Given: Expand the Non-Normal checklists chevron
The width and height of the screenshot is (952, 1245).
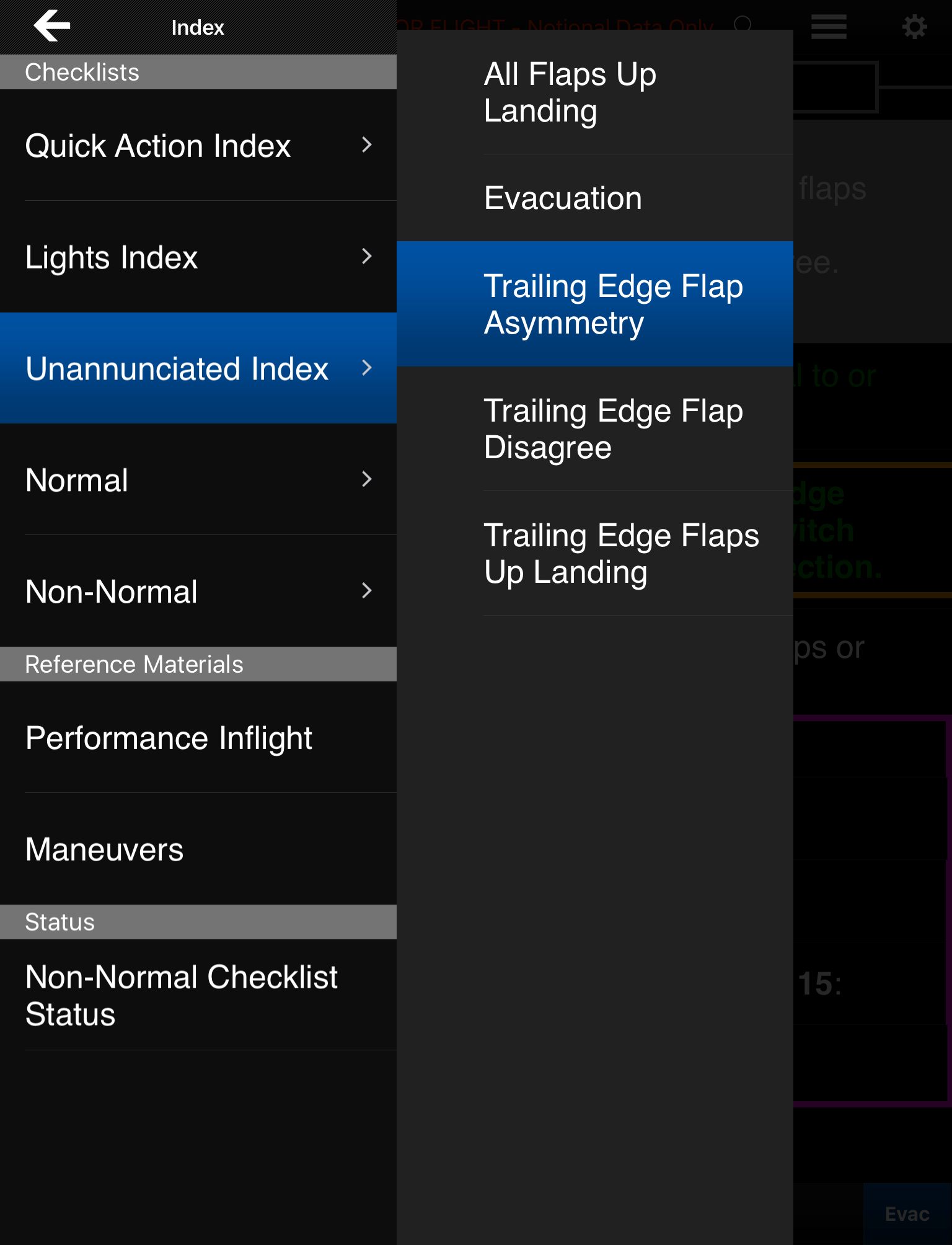Looking at the screenshot, I should tap(367, 591).
